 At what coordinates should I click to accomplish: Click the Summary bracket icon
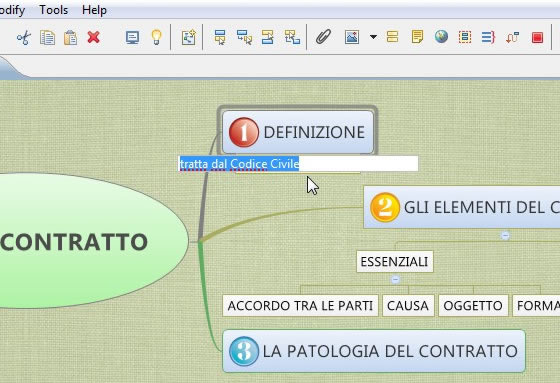pos(488,37)
